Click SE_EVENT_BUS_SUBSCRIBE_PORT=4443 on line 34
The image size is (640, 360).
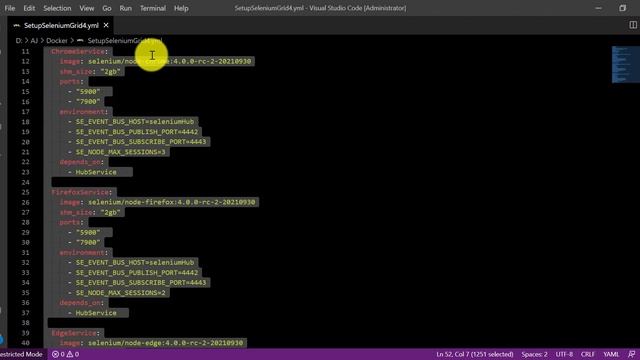(141, 282)
